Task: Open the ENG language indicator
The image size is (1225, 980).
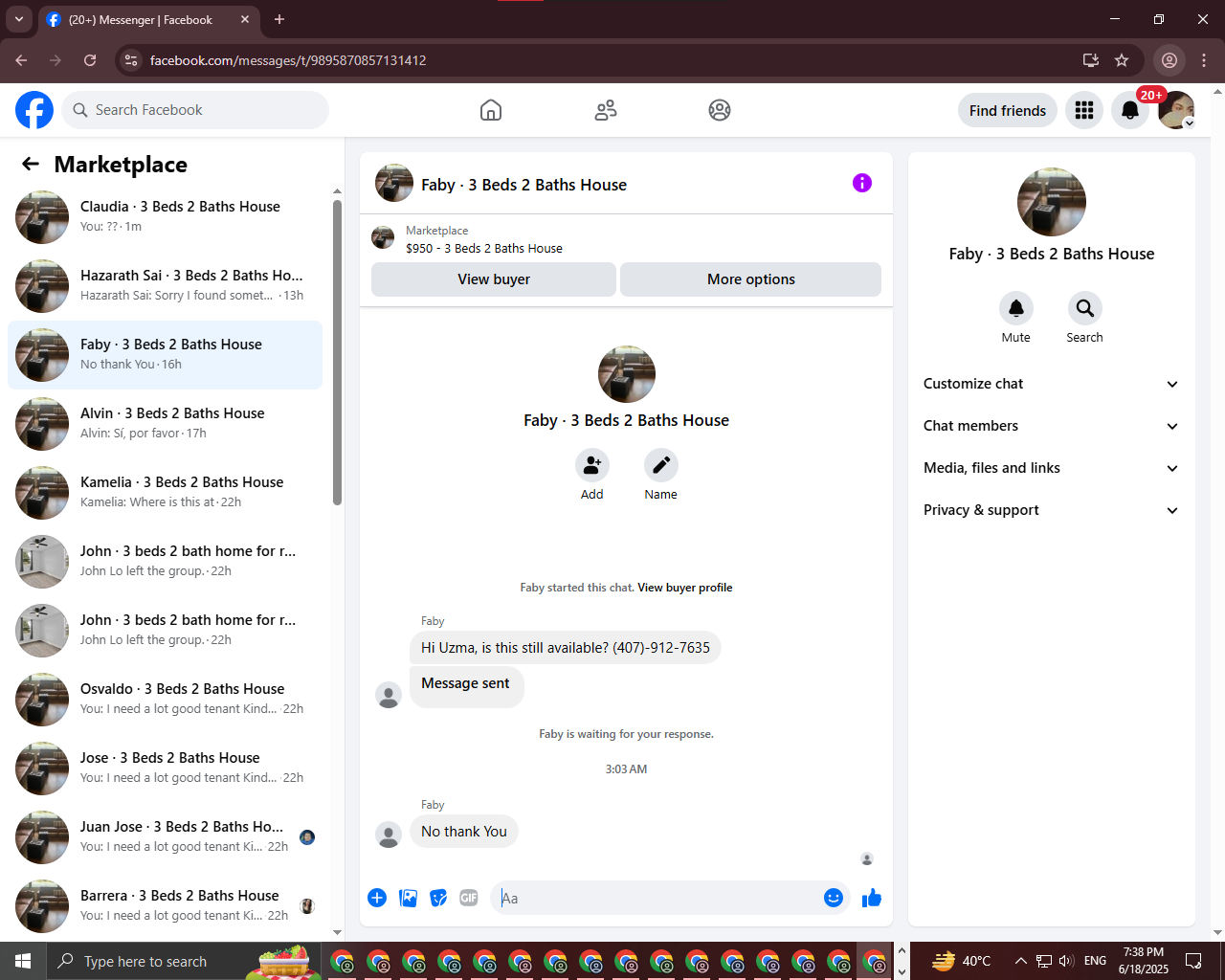Action: pos(1096,961)
